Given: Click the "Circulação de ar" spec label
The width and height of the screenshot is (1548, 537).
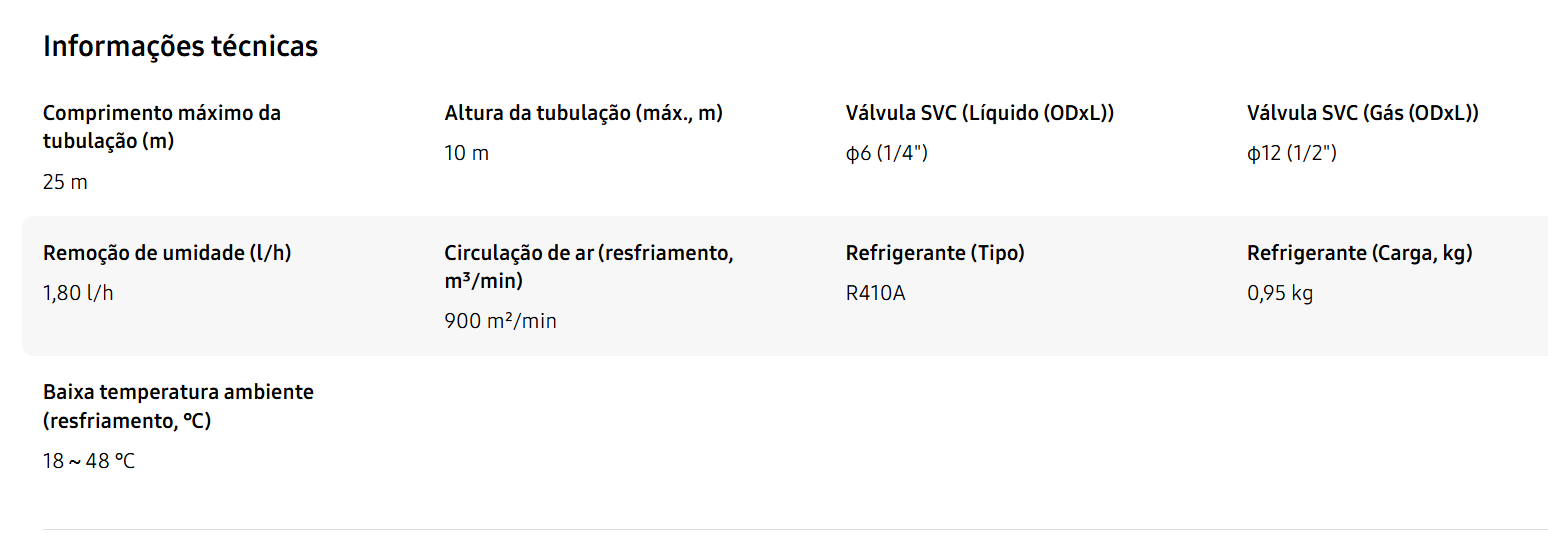Looking at the screenshot, I should pos(588,267).
